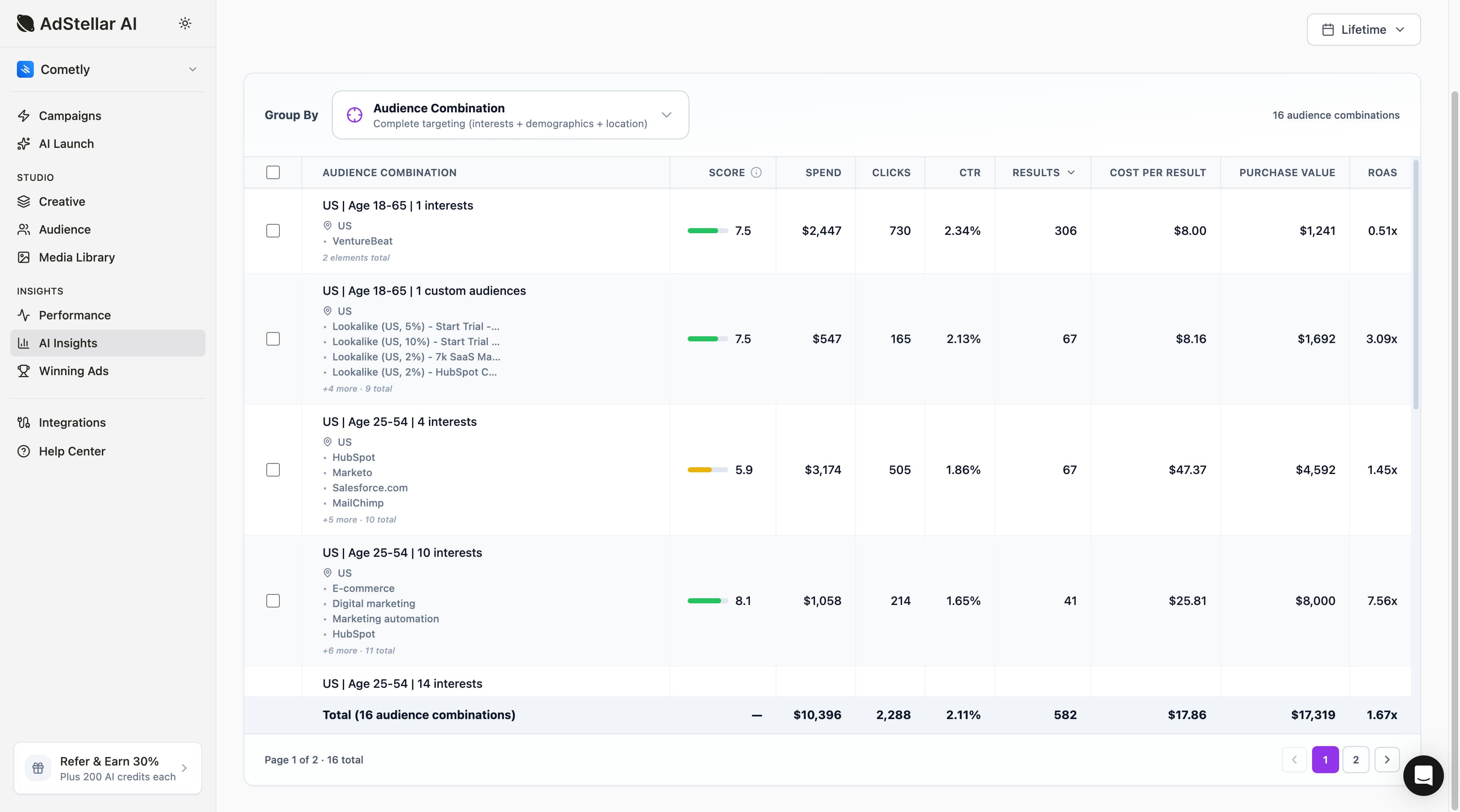This screenshot has height=812, width=1460.
Task: Change the Group By Audience Combination selection
Action: pyautogui.click(x=510, y=115)
